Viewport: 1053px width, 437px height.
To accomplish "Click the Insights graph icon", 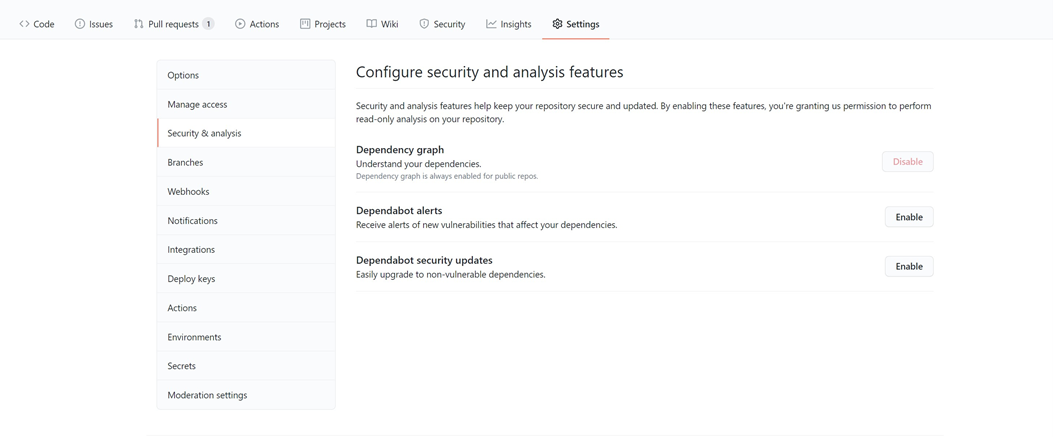I will [491, 24].
